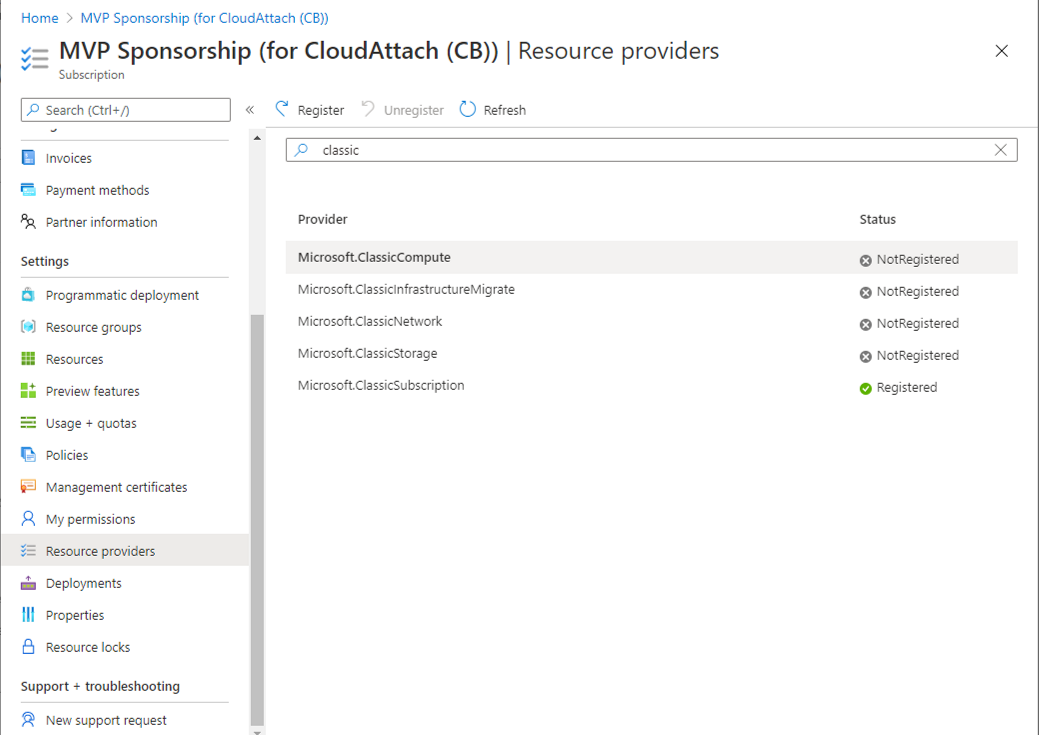Click the green Registered status check icon
Image resolution: width=1039 pixels, height=735 pixels.
coord(865,388)
